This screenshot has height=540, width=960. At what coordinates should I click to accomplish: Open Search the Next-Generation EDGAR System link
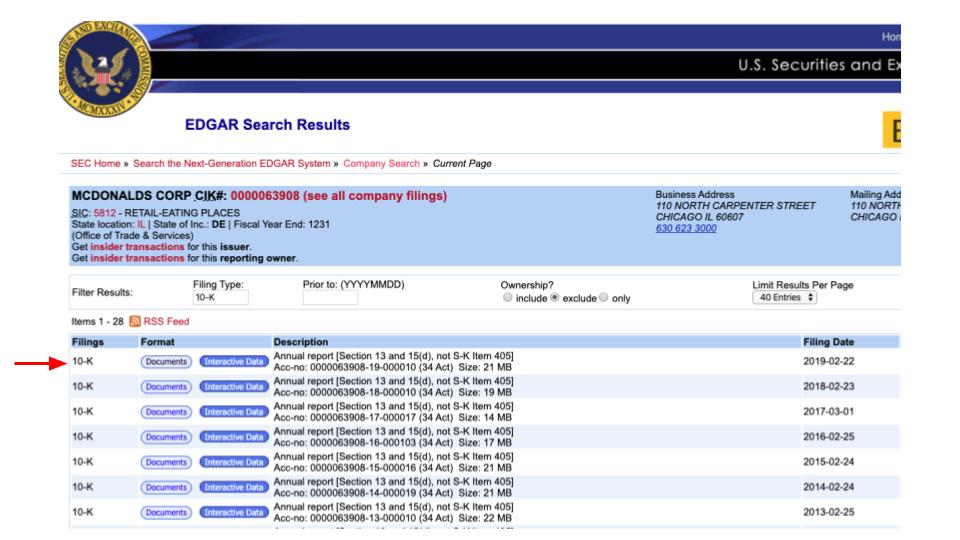pyautogui.click(x=231, y=163)
